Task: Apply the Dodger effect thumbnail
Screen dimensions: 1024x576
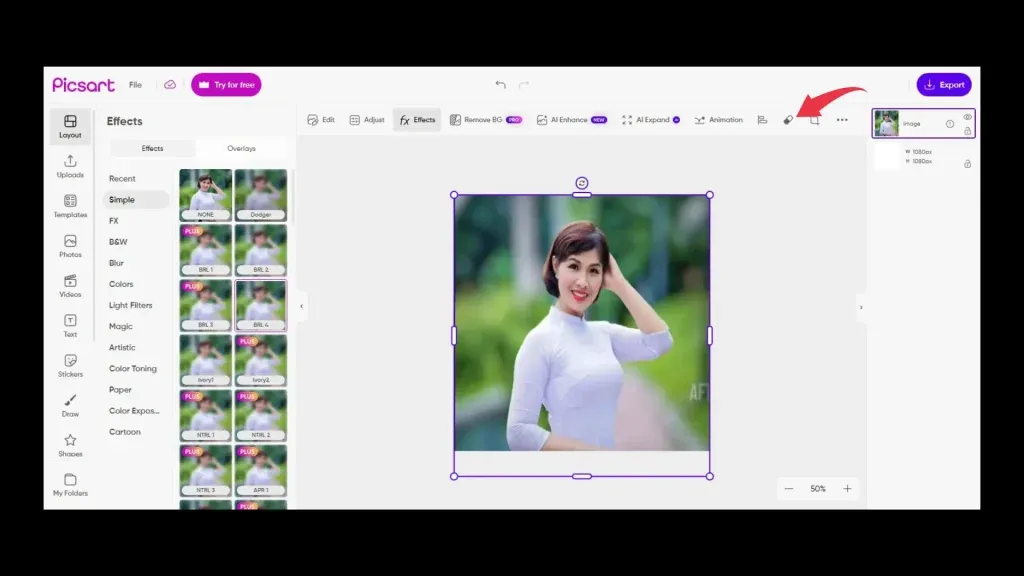Action: (x=261, y=195)
